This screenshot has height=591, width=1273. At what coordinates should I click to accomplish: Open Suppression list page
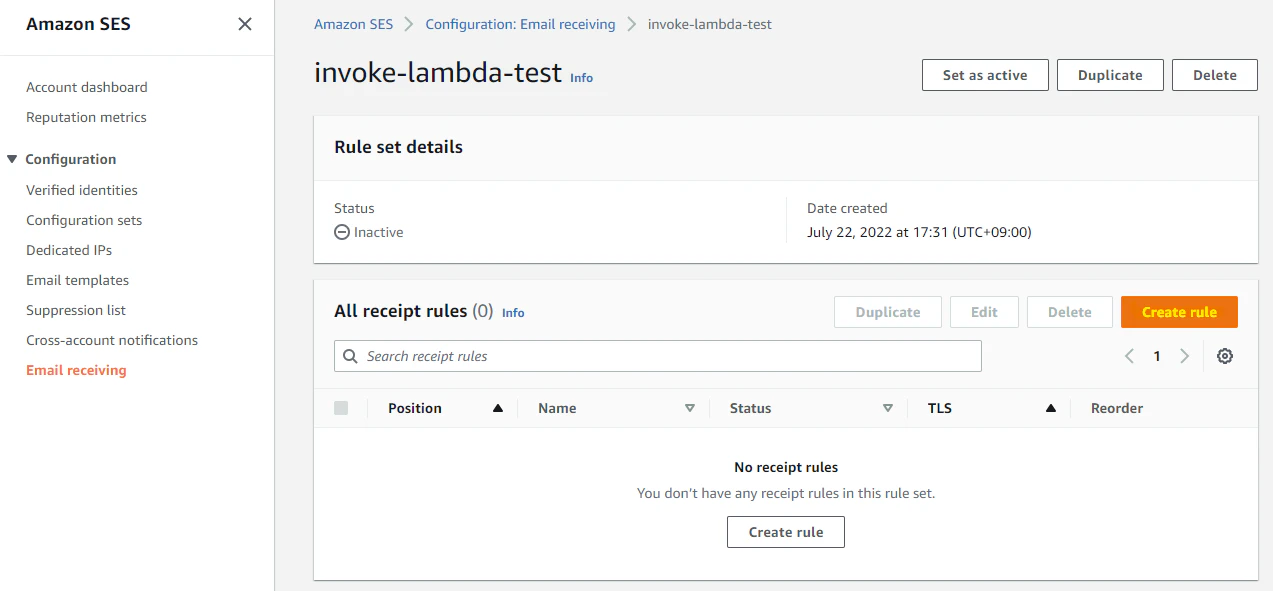pos(76,310)
